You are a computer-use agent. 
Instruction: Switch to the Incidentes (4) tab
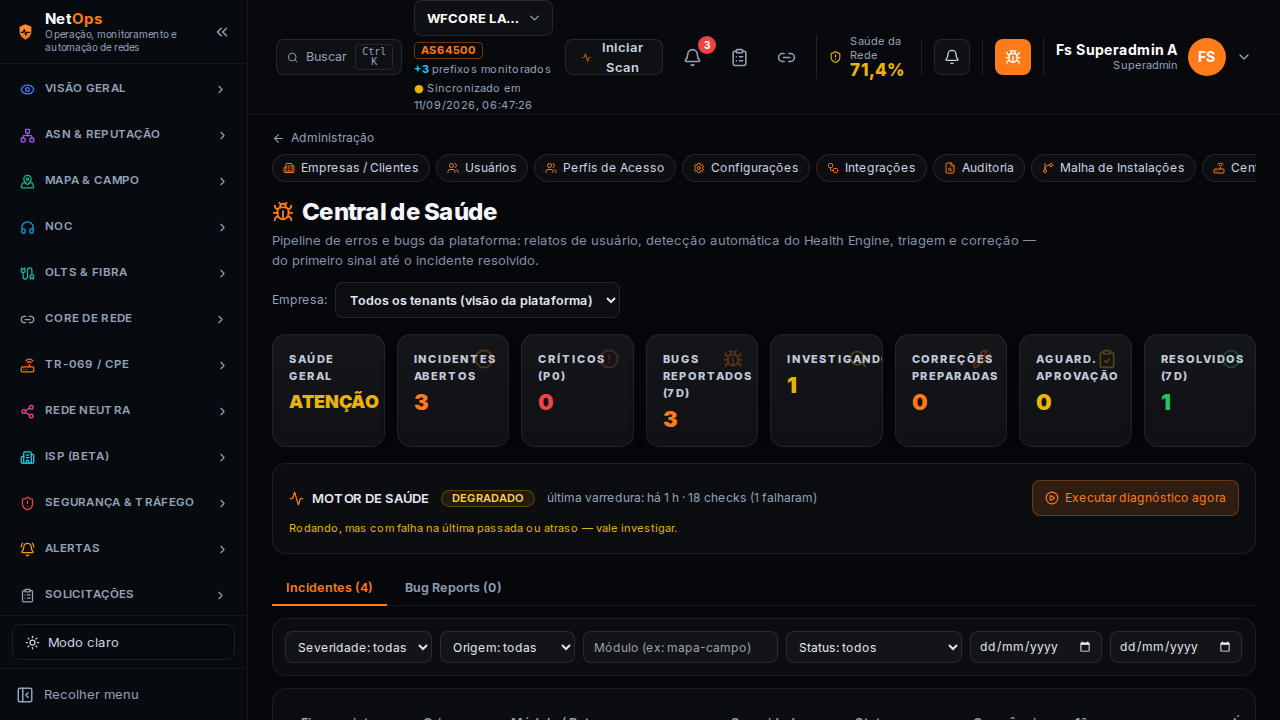(x=329, y=588)
